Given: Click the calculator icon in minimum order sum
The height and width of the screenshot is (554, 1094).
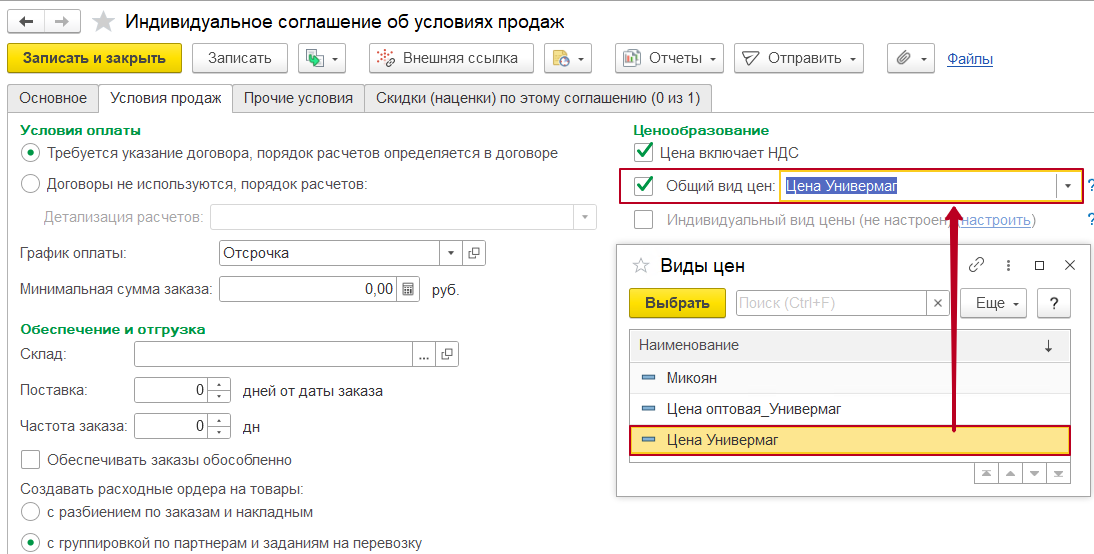Looking at the screenshot, I should click(x=408, y=289).
